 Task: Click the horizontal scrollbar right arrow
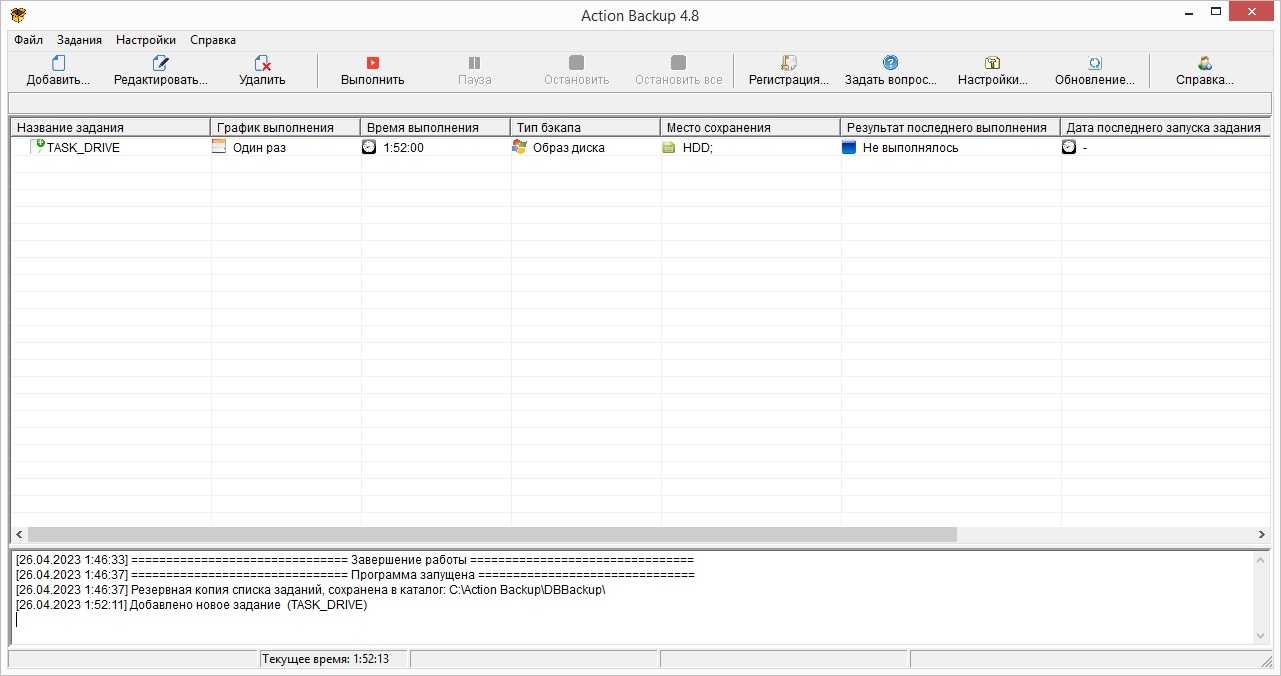tap(1262, 535)
